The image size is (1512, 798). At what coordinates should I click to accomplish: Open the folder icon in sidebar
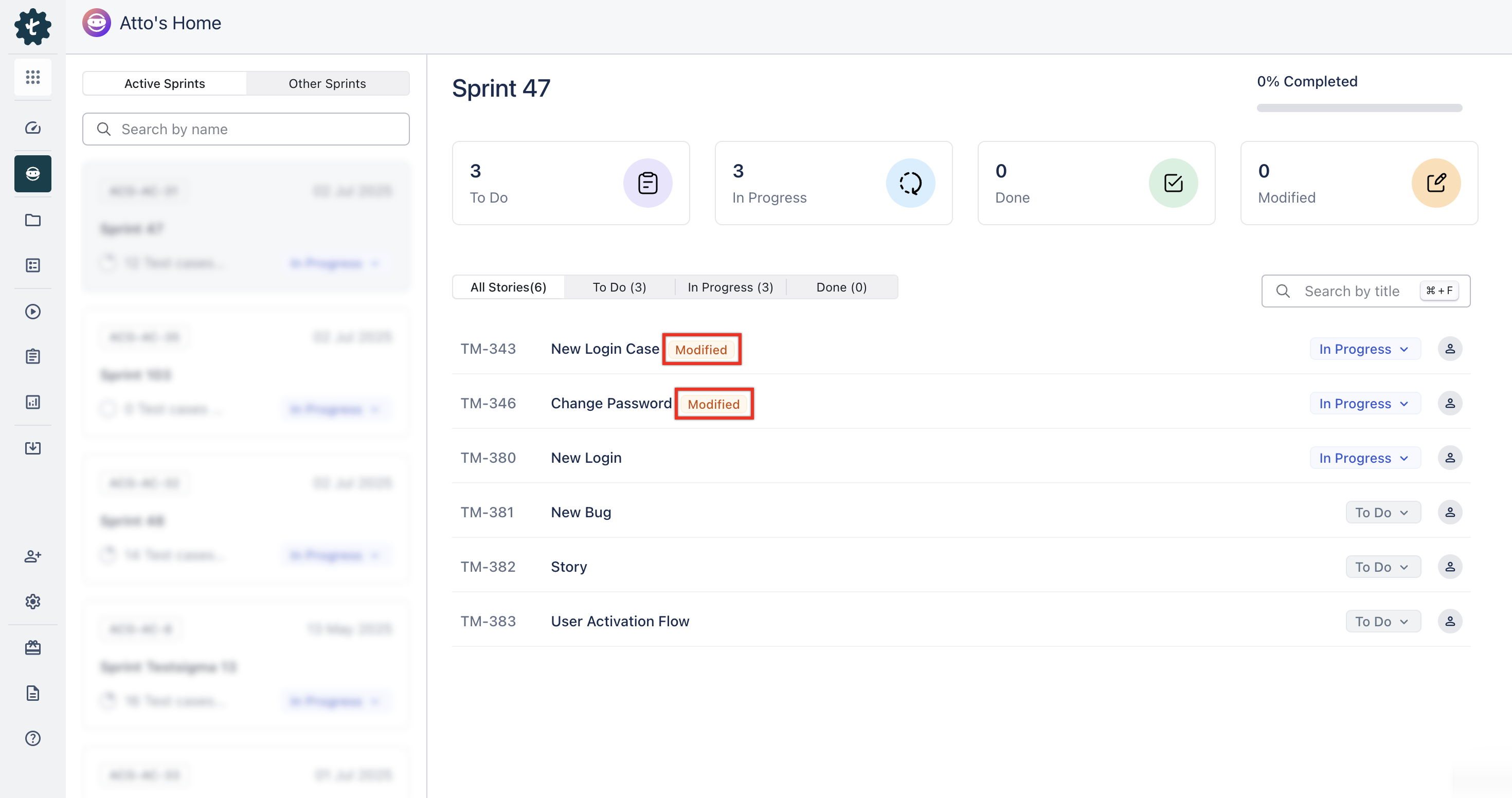click(x=33, y=220)
